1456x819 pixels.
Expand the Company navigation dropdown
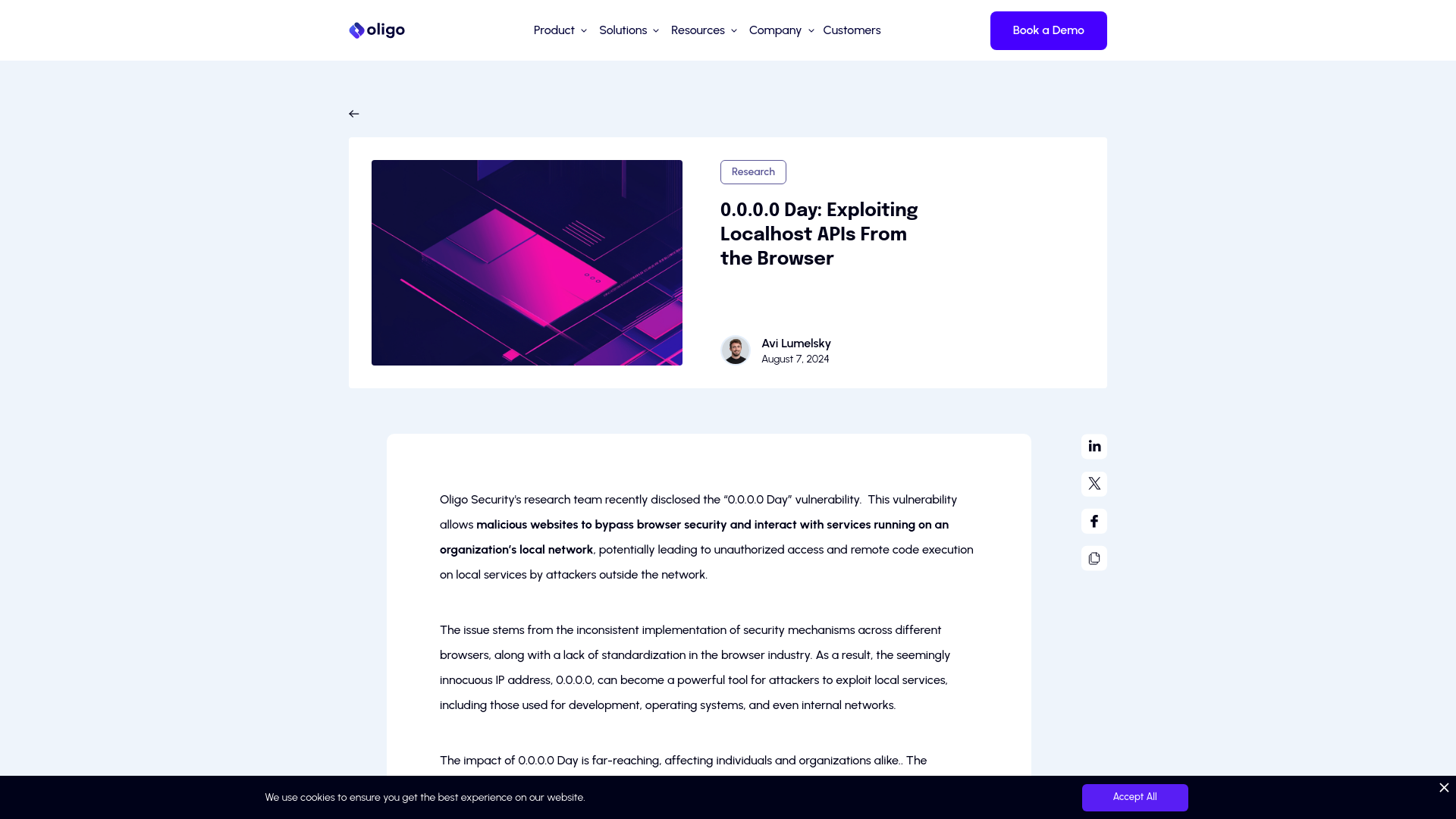tap(782, 30)
